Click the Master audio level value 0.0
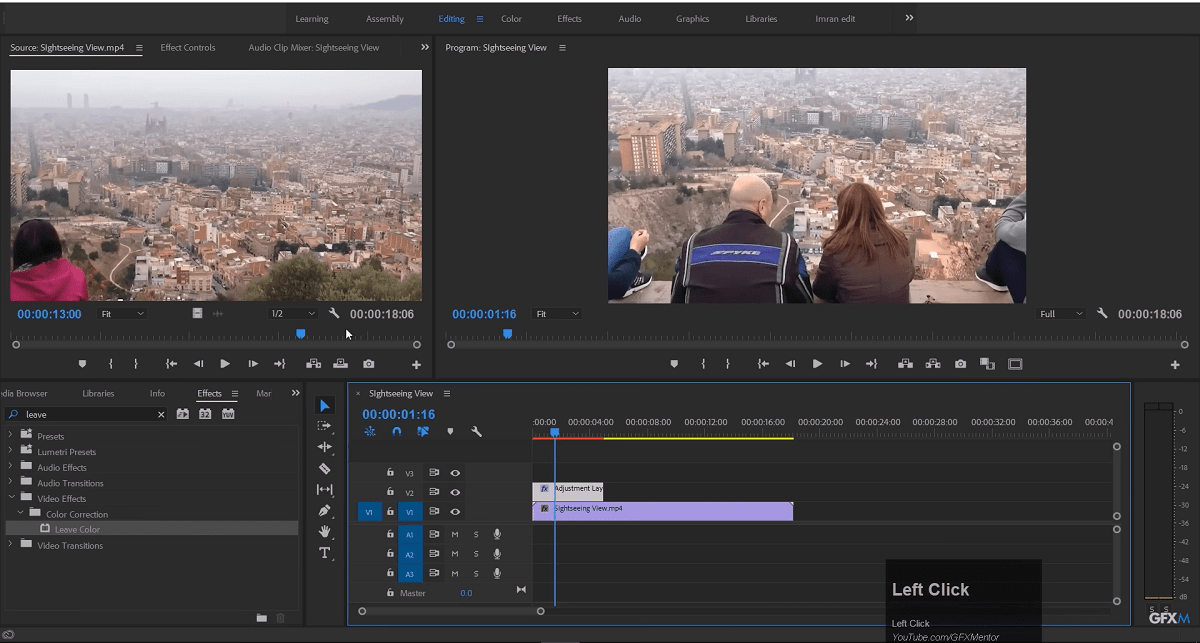The width and height of the screenshot is (1200, 643). pos(467,593)
